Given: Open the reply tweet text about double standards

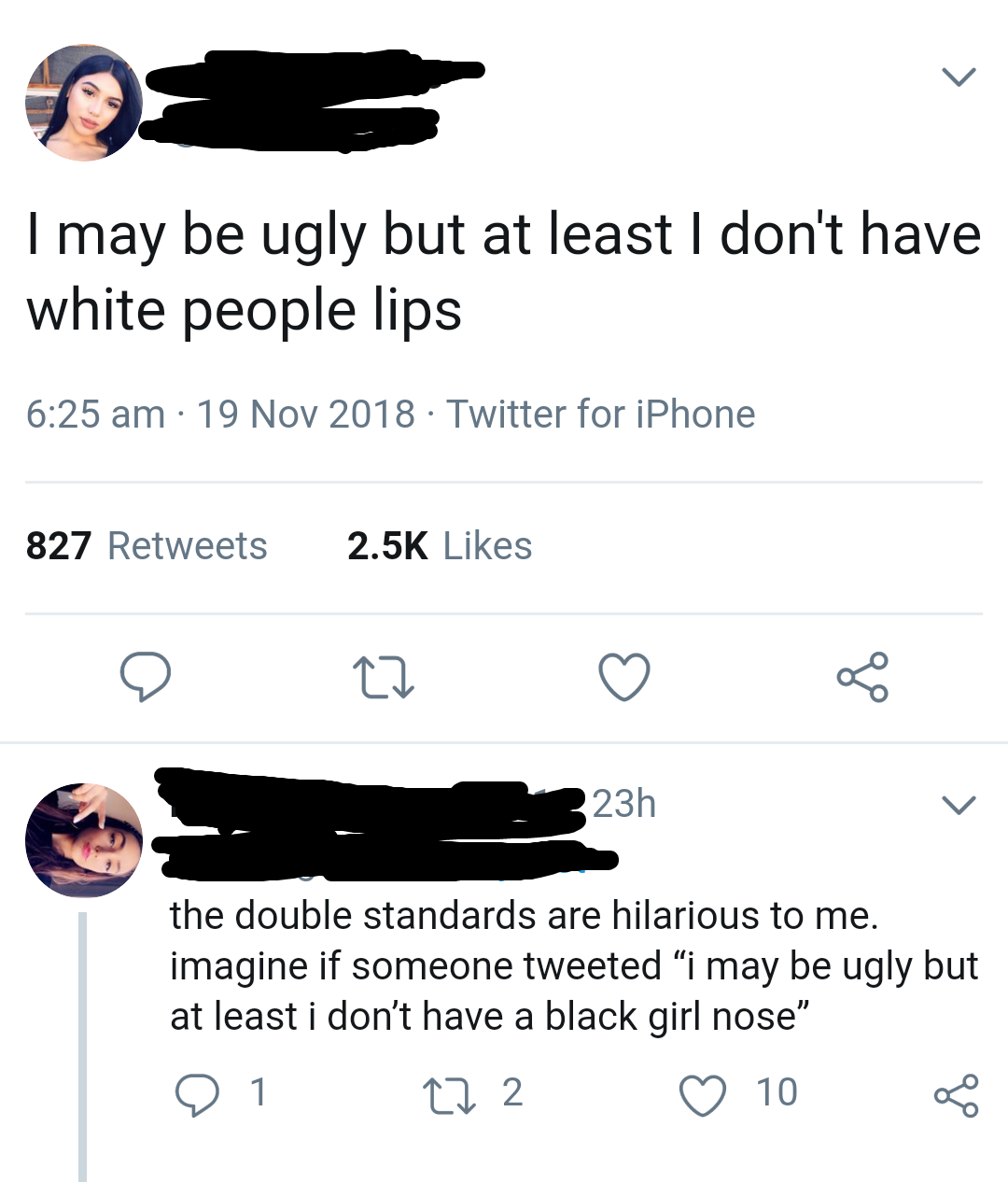Looking at the screenshot, I should (x=574, y=966).
